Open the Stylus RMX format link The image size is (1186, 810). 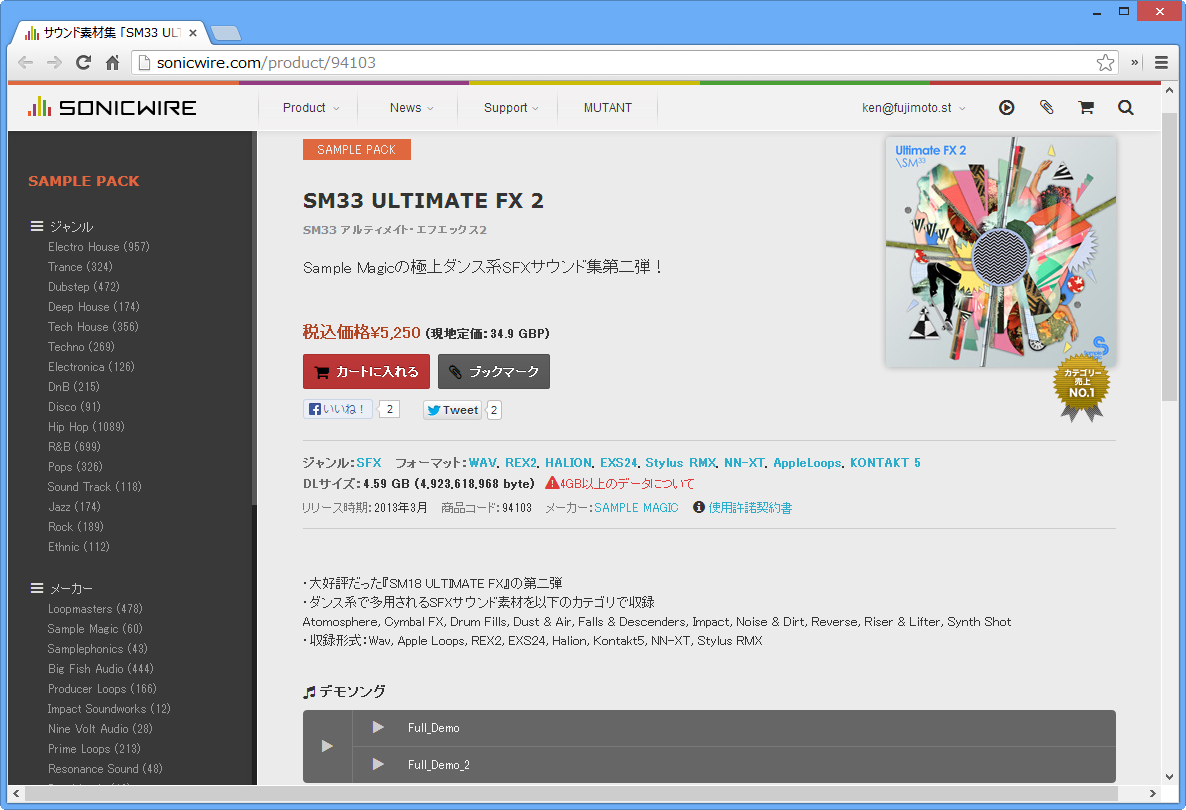(x=681, y=462)
